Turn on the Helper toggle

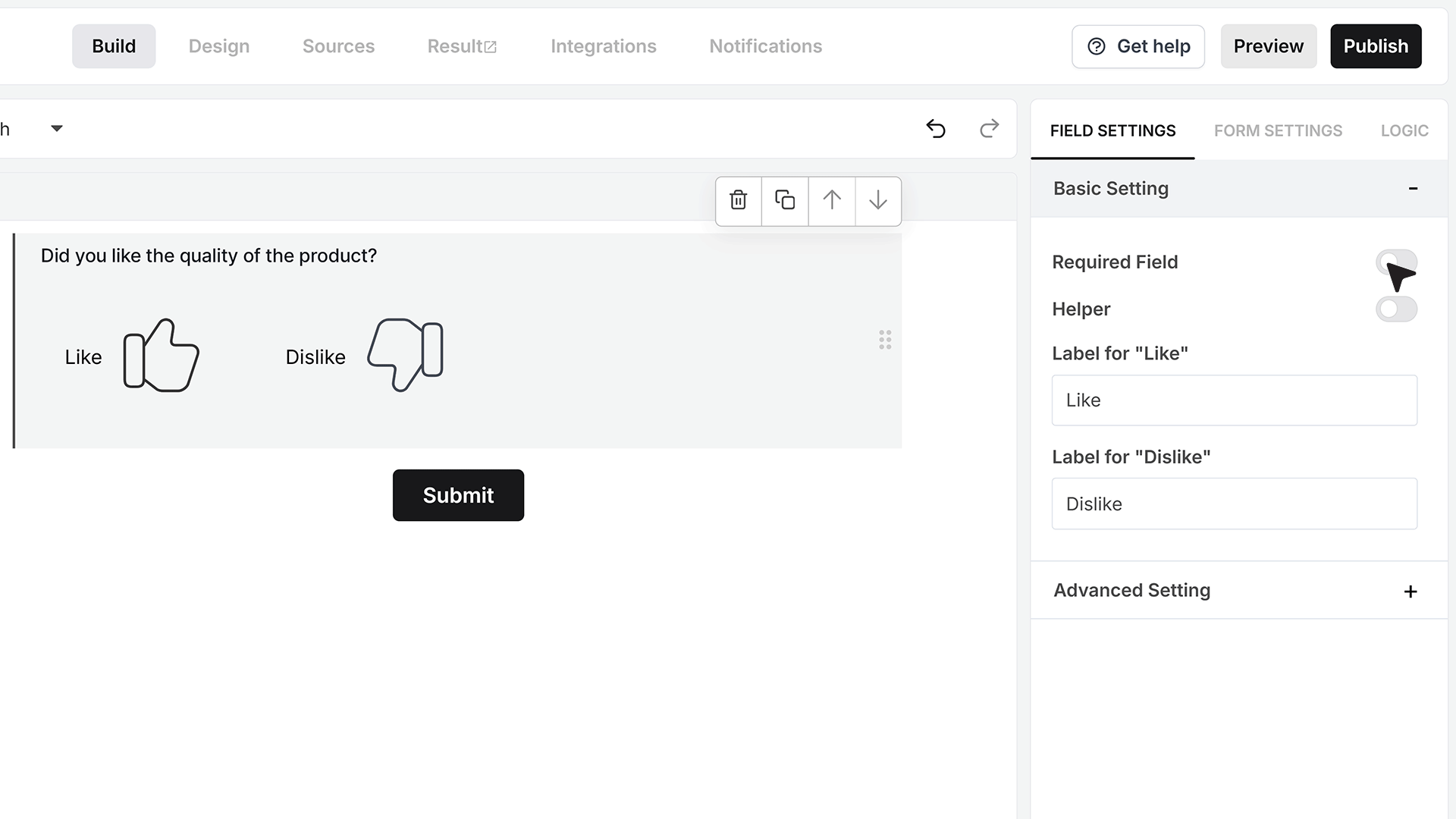1396,309
